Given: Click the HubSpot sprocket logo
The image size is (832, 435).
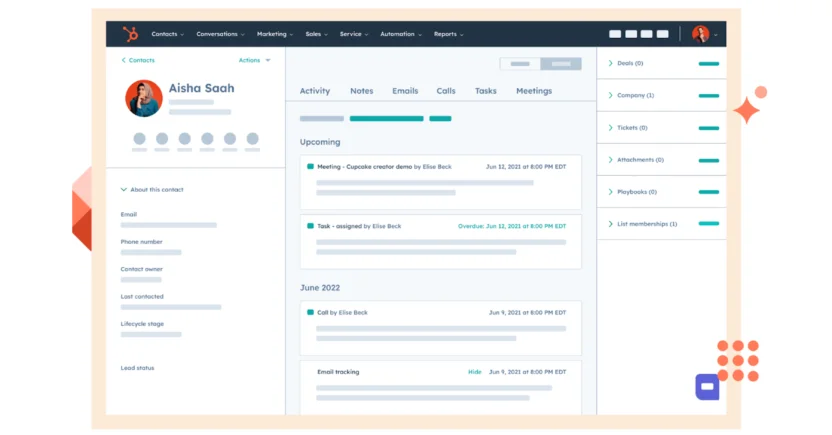Looking at the screenshot, I should point(130,34).
